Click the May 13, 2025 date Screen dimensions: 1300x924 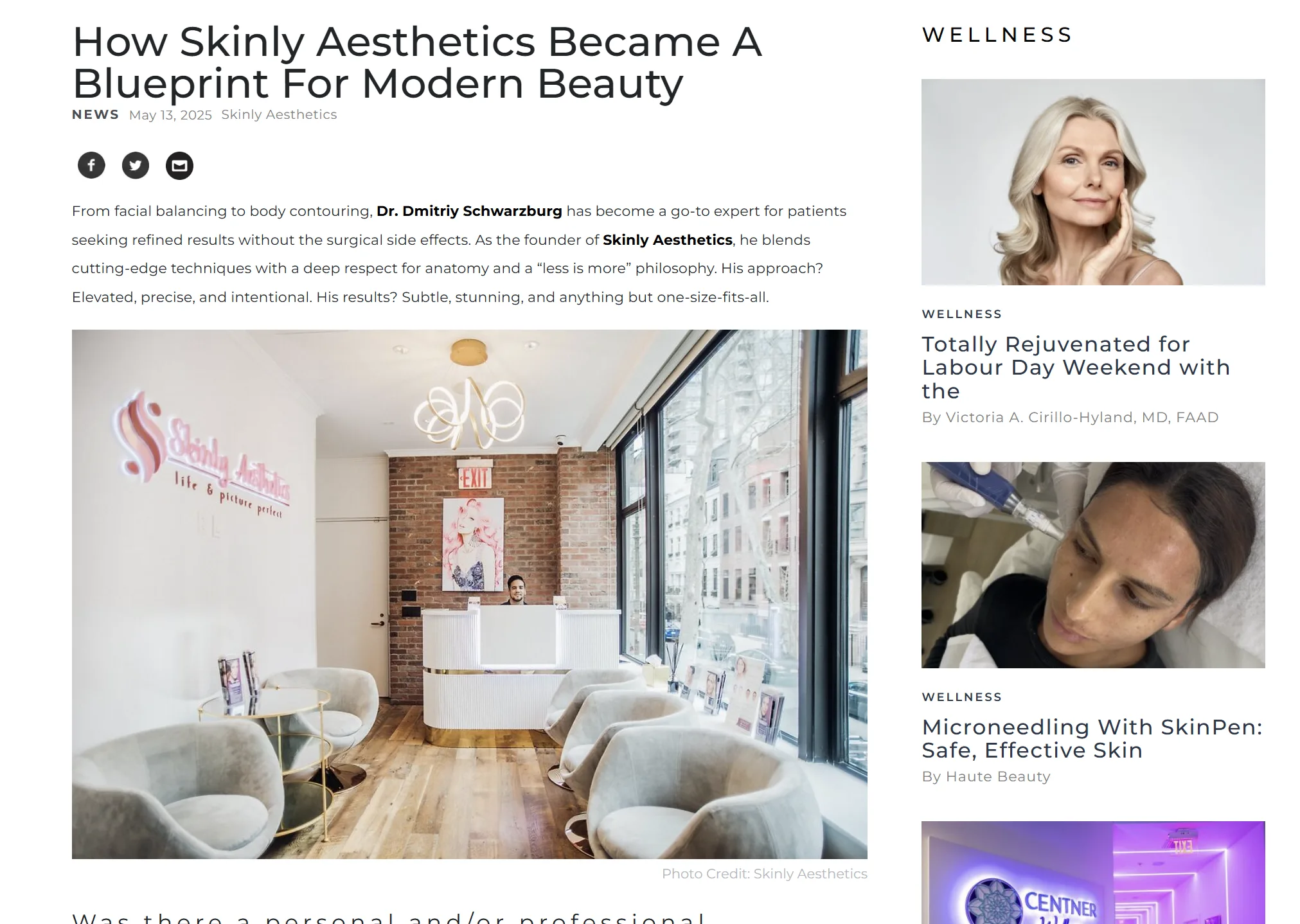(x=170, y=115)
